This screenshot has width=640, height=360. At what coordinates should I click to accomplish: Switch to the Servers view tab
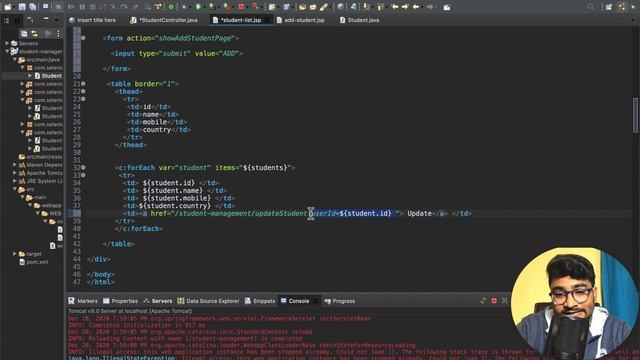[158, 301]
